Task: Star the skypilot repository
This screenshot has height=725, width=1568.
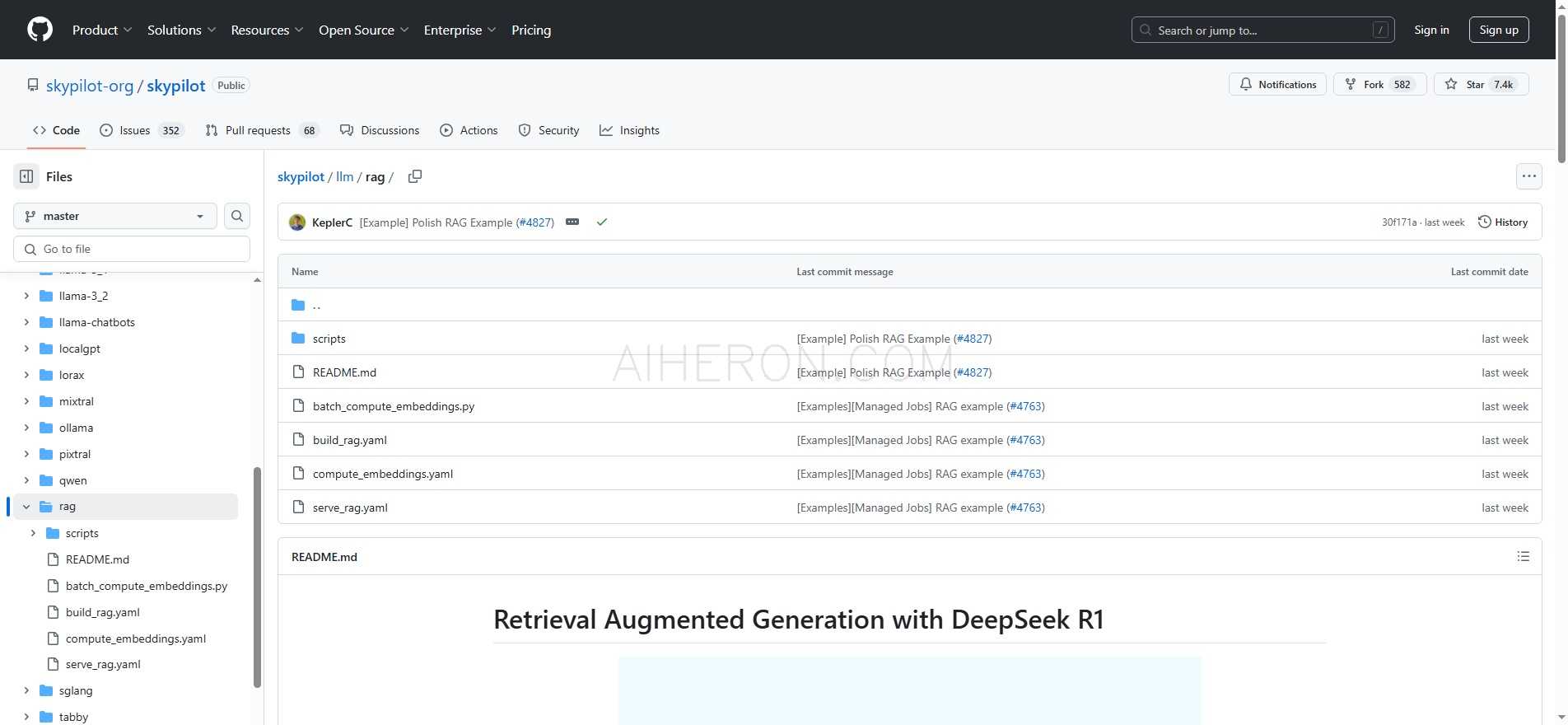Action: point(1481,84)
